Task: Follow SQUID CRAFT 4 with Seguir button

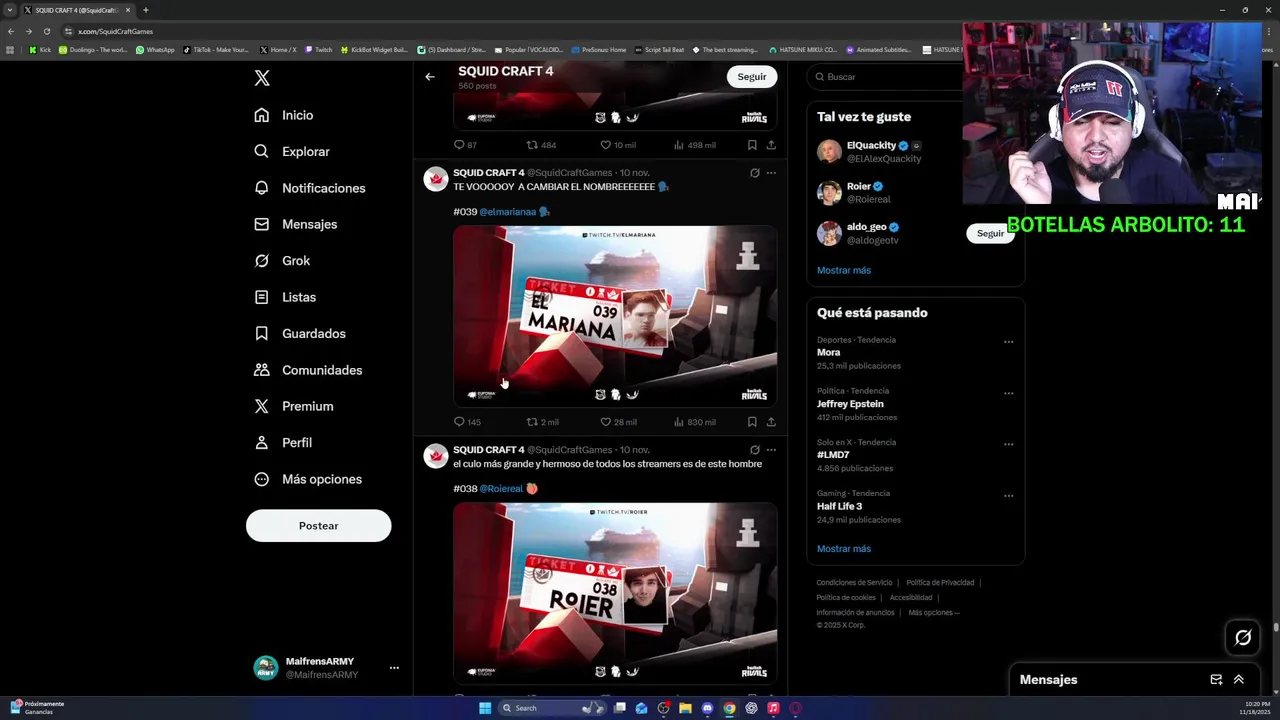Action: point(752,77)
